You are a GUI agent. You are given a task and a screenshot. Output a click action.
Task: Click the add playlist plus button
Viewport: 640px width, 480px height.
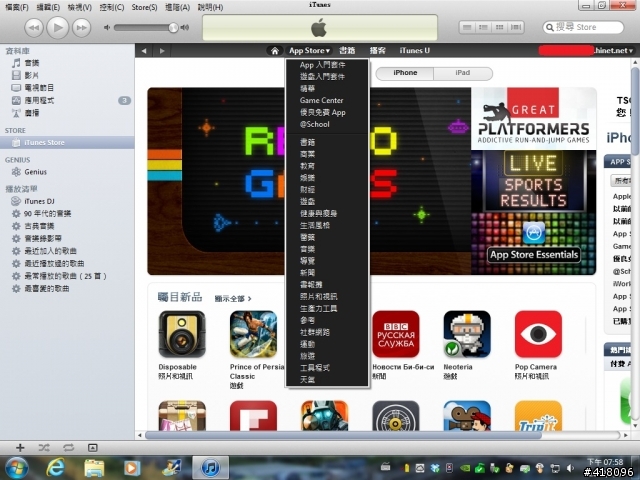pos(20,448)
